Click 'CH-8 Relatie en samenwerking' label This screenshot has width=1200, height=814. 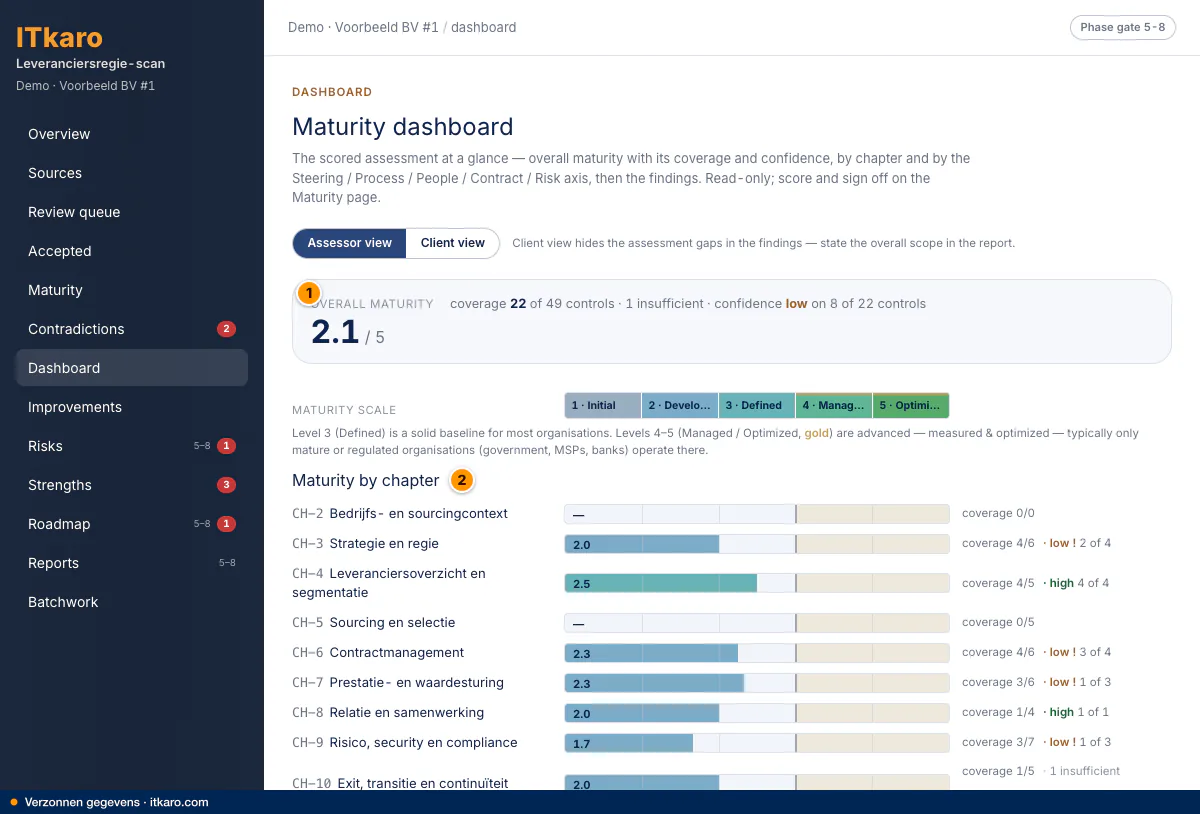pyautogui.click(x=388, y=712)
